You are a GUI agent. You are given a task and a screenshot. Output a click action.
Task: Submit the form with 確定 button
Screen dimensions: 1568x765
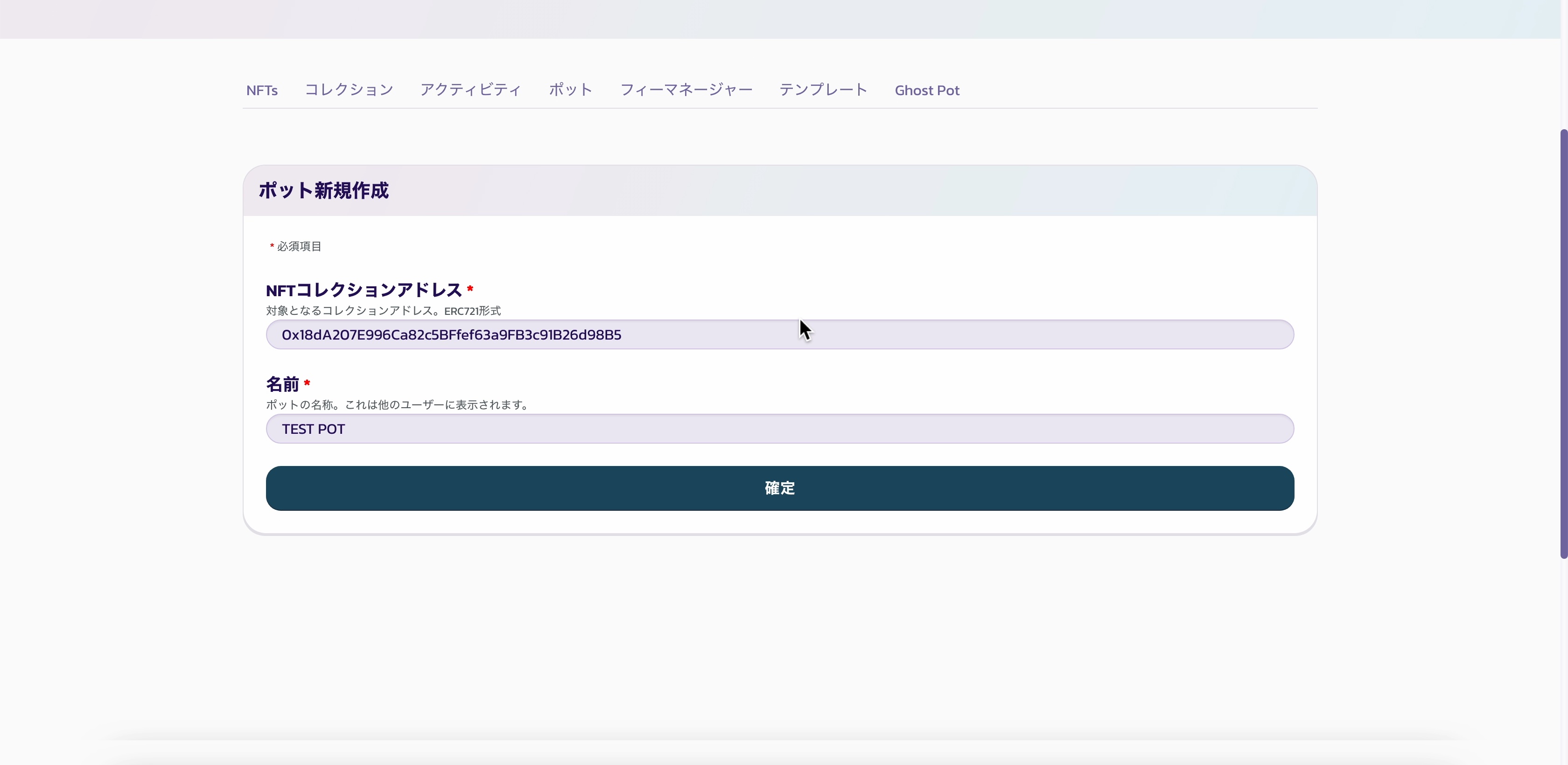[780, 488]
